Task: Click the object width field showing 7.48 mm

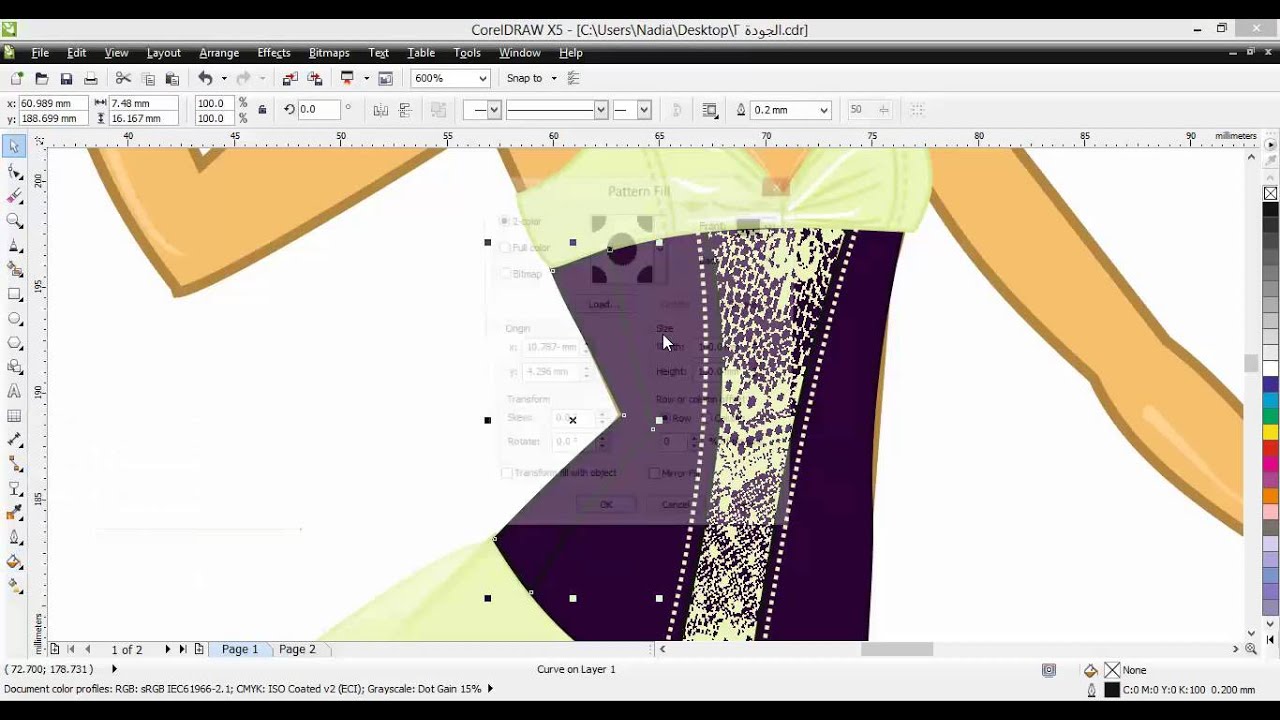Action: point(143,103)
